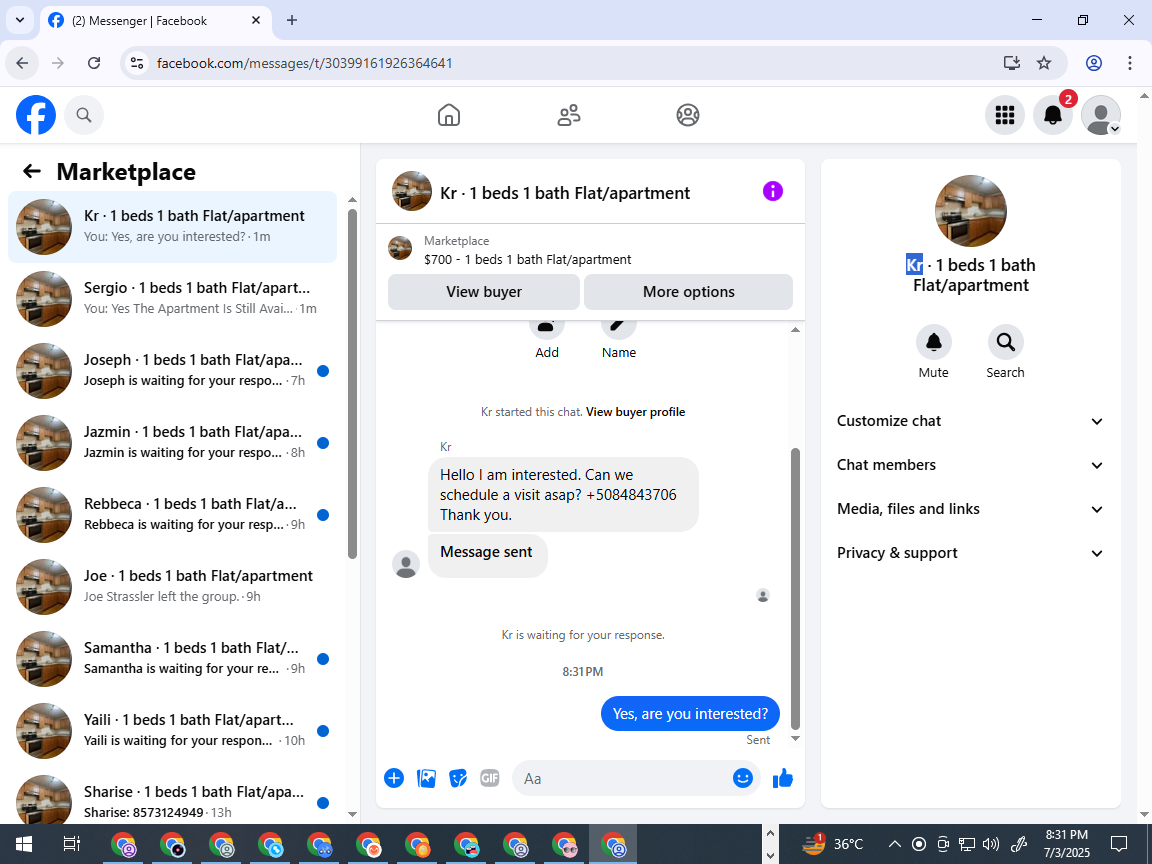View site information icon in address bar
1152x864 pixels.
137,63
